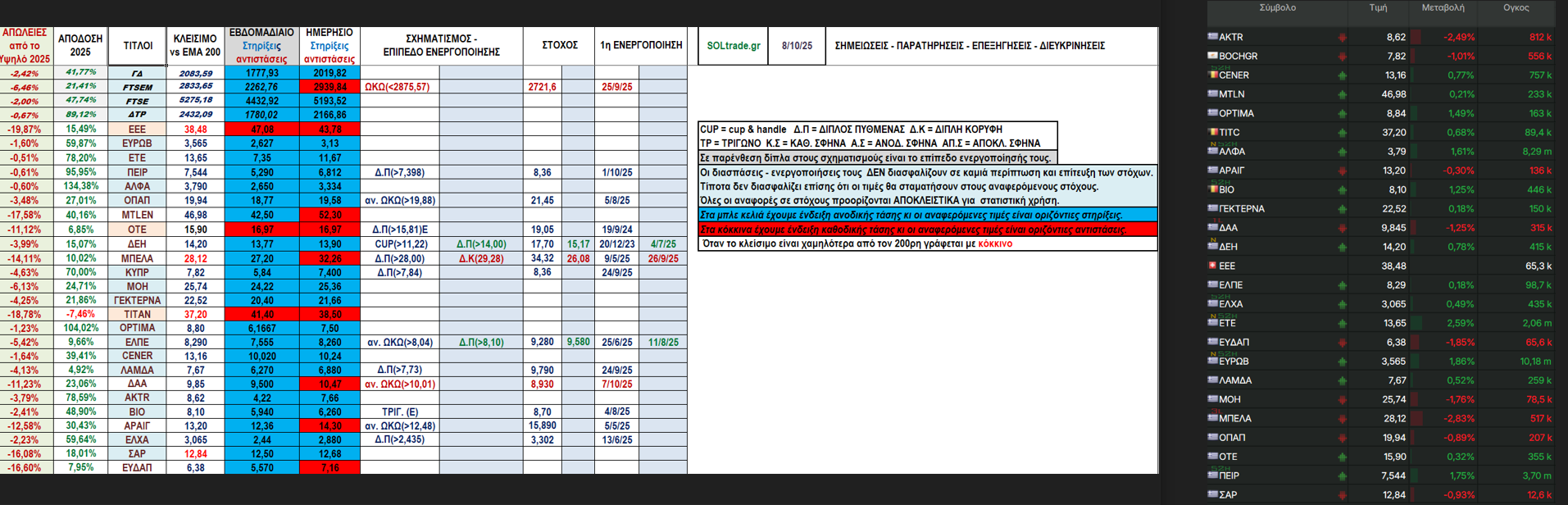Click the Μεταβολή column header

tap(1443, 8)
